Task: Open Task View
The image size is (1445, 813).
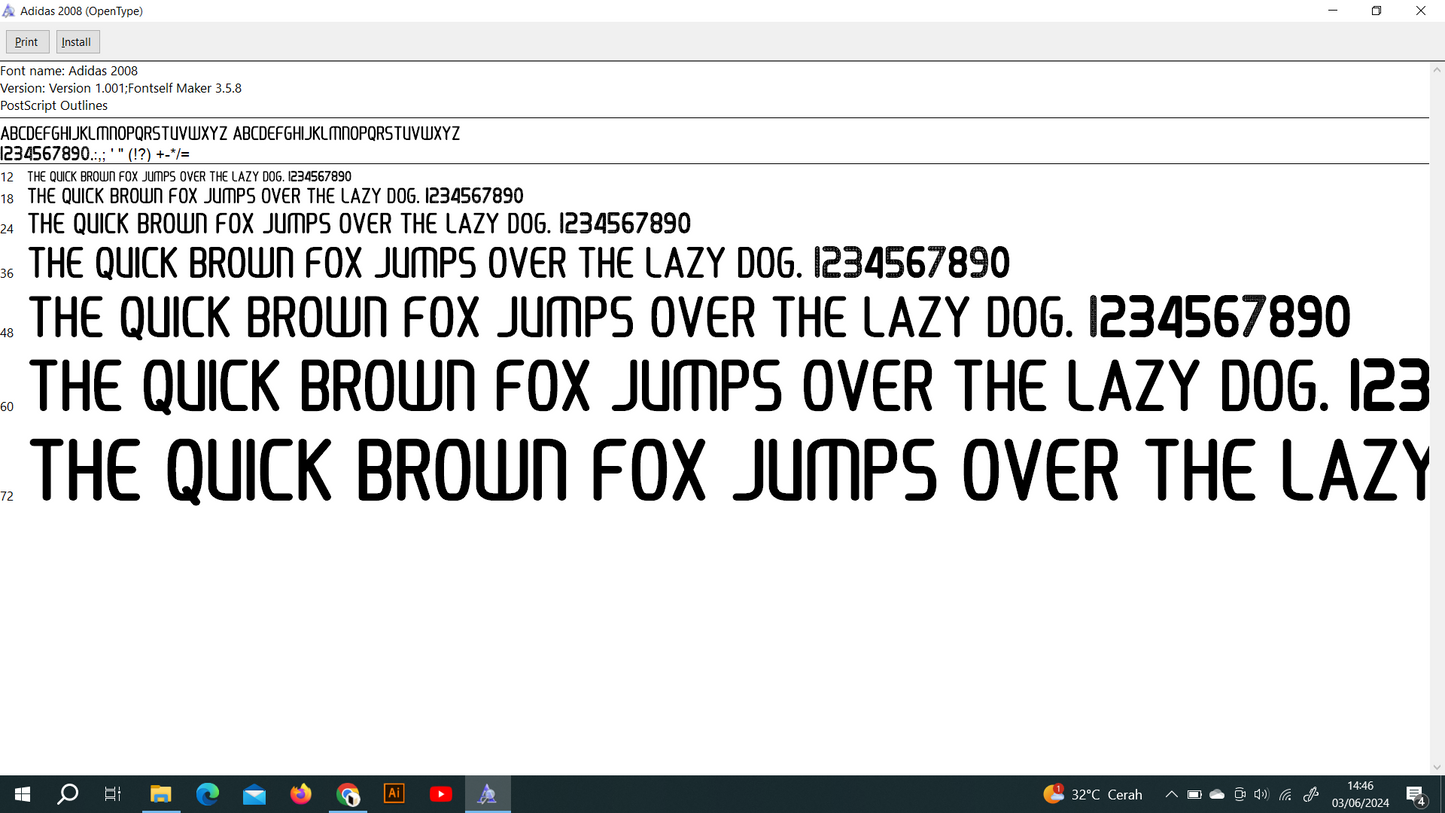Action: [113, 793]
